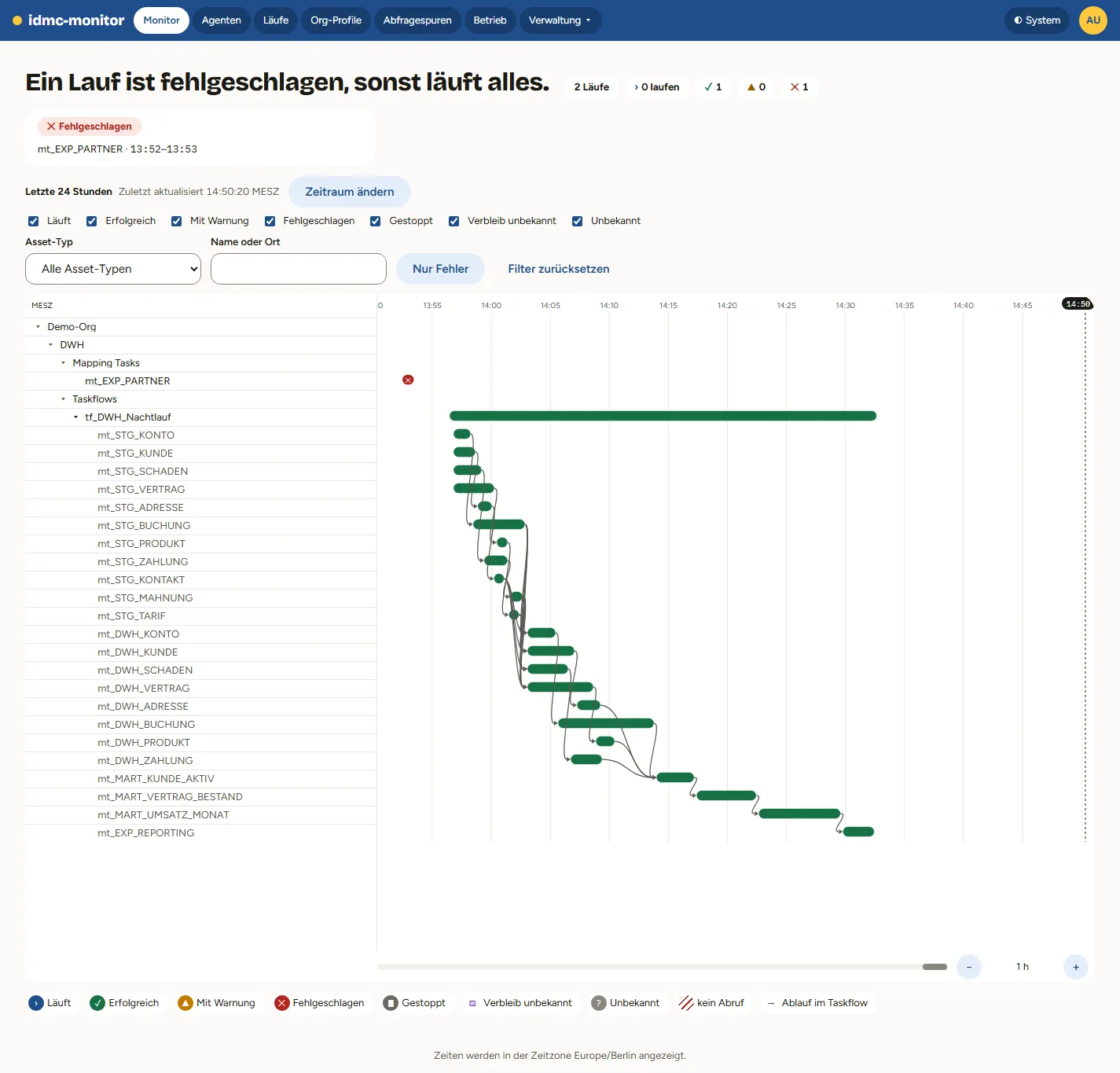Open the Asset-Typ dropdown
Viewport: 1120px width, 1073px height.
(x=113, y=269)
